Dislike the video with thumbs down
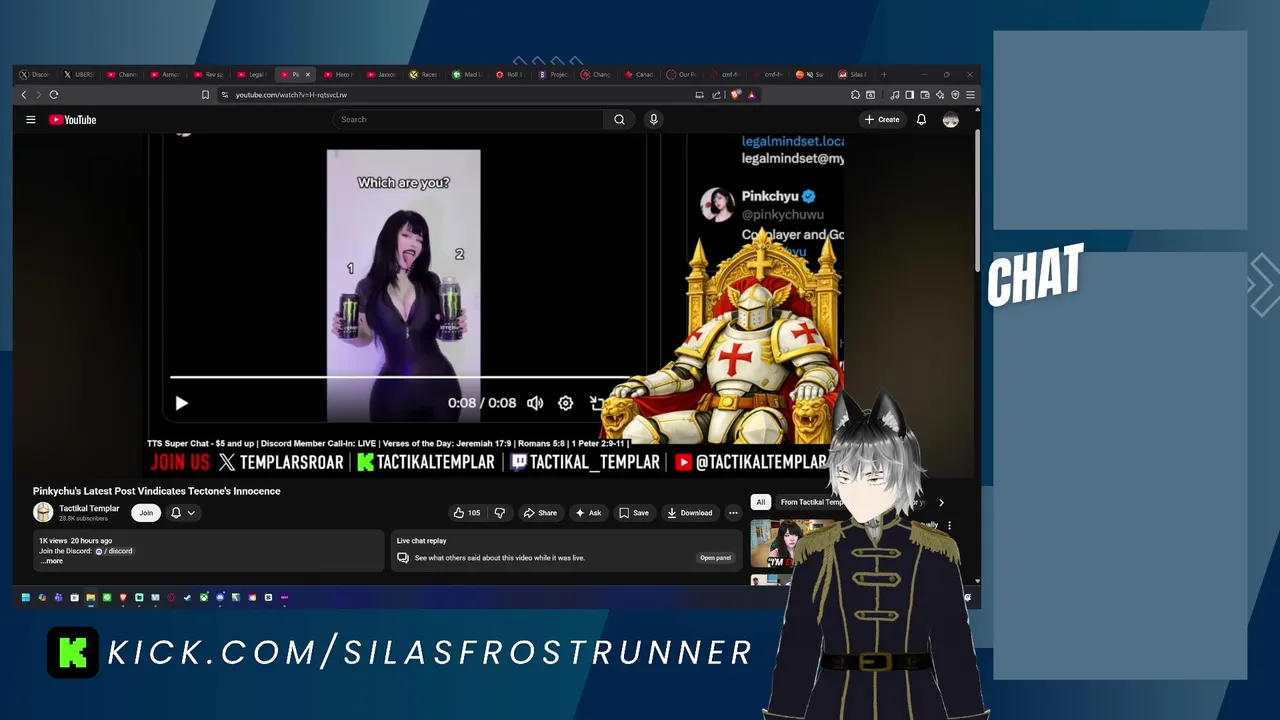This screenshot has height=720, width=1280. pyautogui.click(x=500, y=513)
